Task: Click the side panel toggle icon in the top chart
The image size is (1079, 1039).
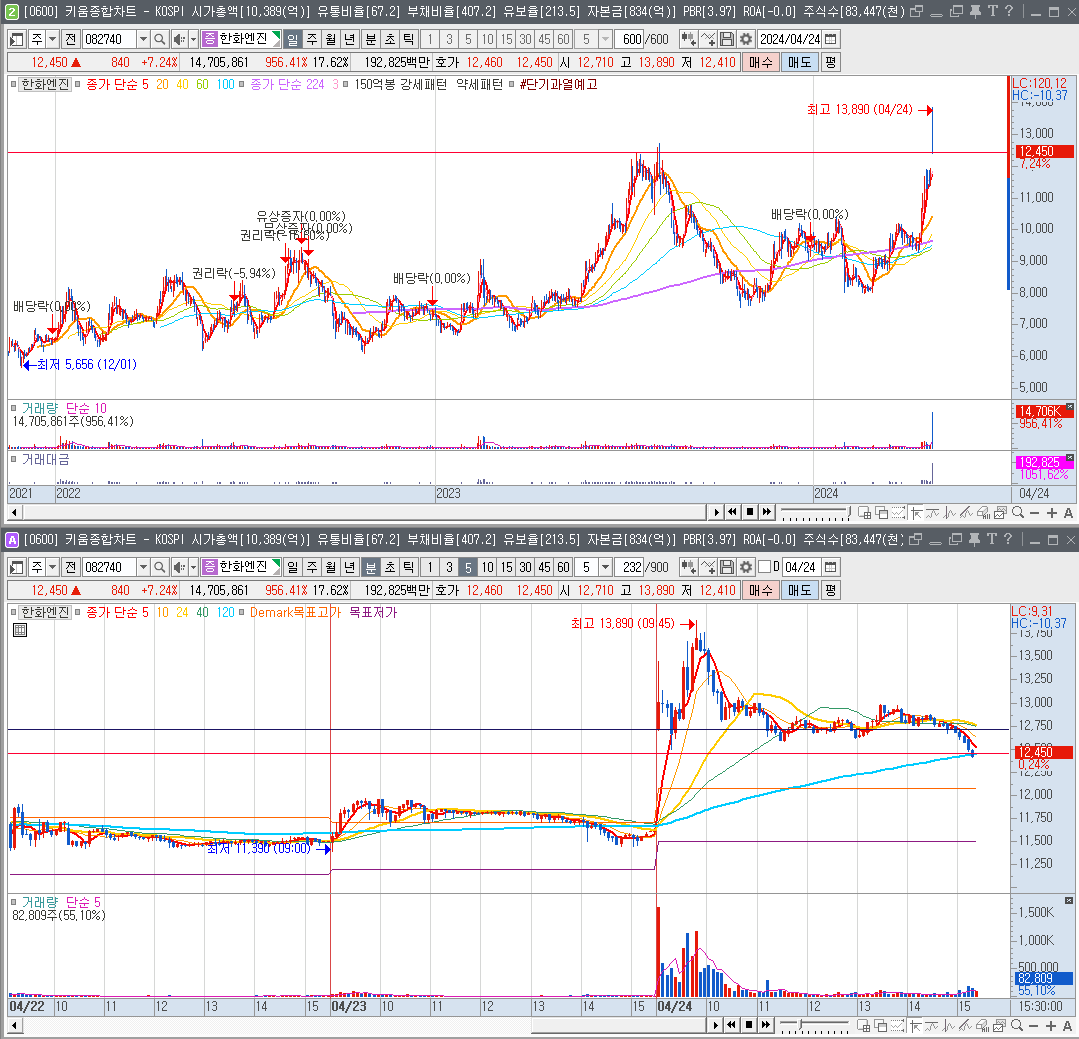Action: [x=17, y=39]
